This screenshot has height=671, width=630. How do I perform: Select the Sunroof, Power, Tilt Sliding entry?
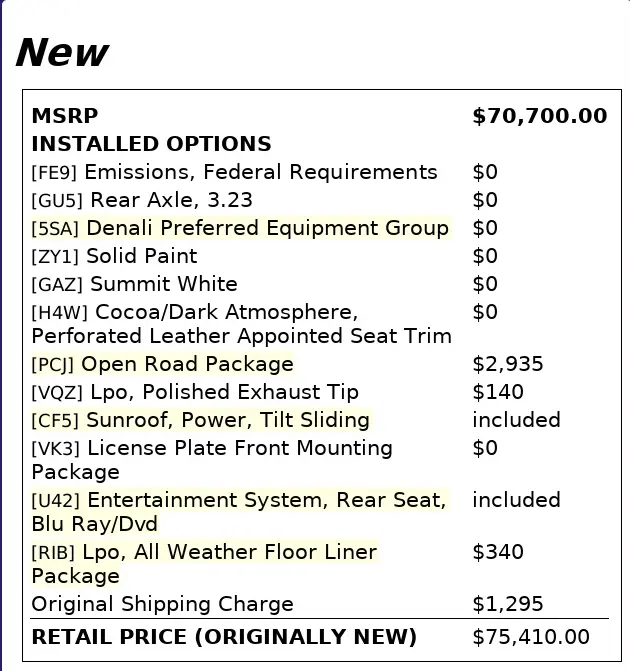(x=200, y=420)
